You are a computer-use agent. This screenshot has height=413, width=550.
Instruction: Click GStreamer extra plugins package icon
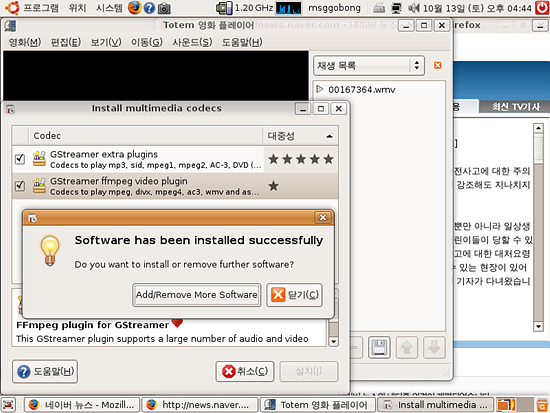(x=39, y=159)
